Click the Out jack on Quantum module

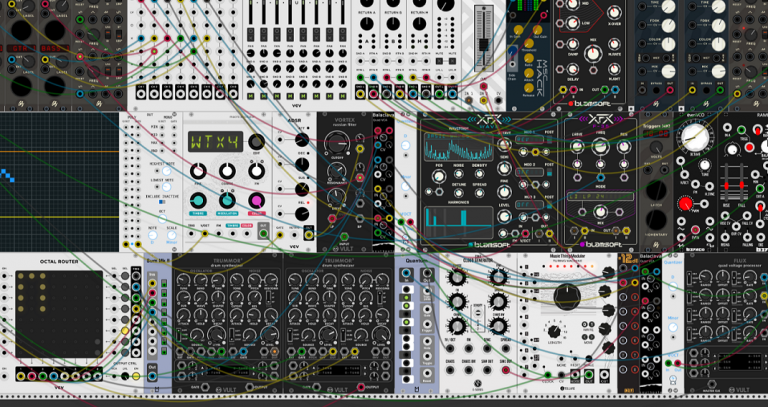[428, 273]
